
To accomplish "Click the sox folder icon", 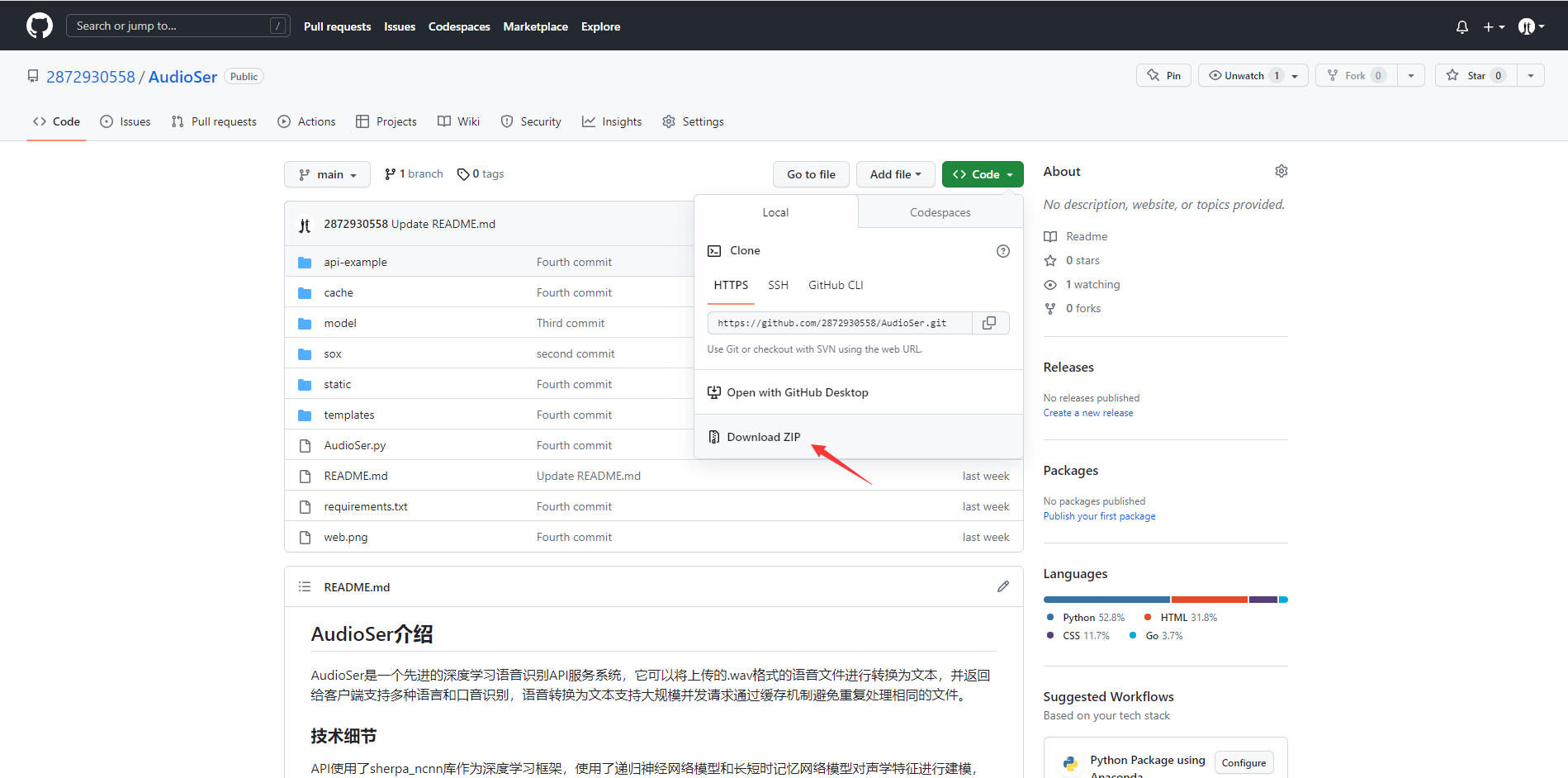I will (305, 354).
